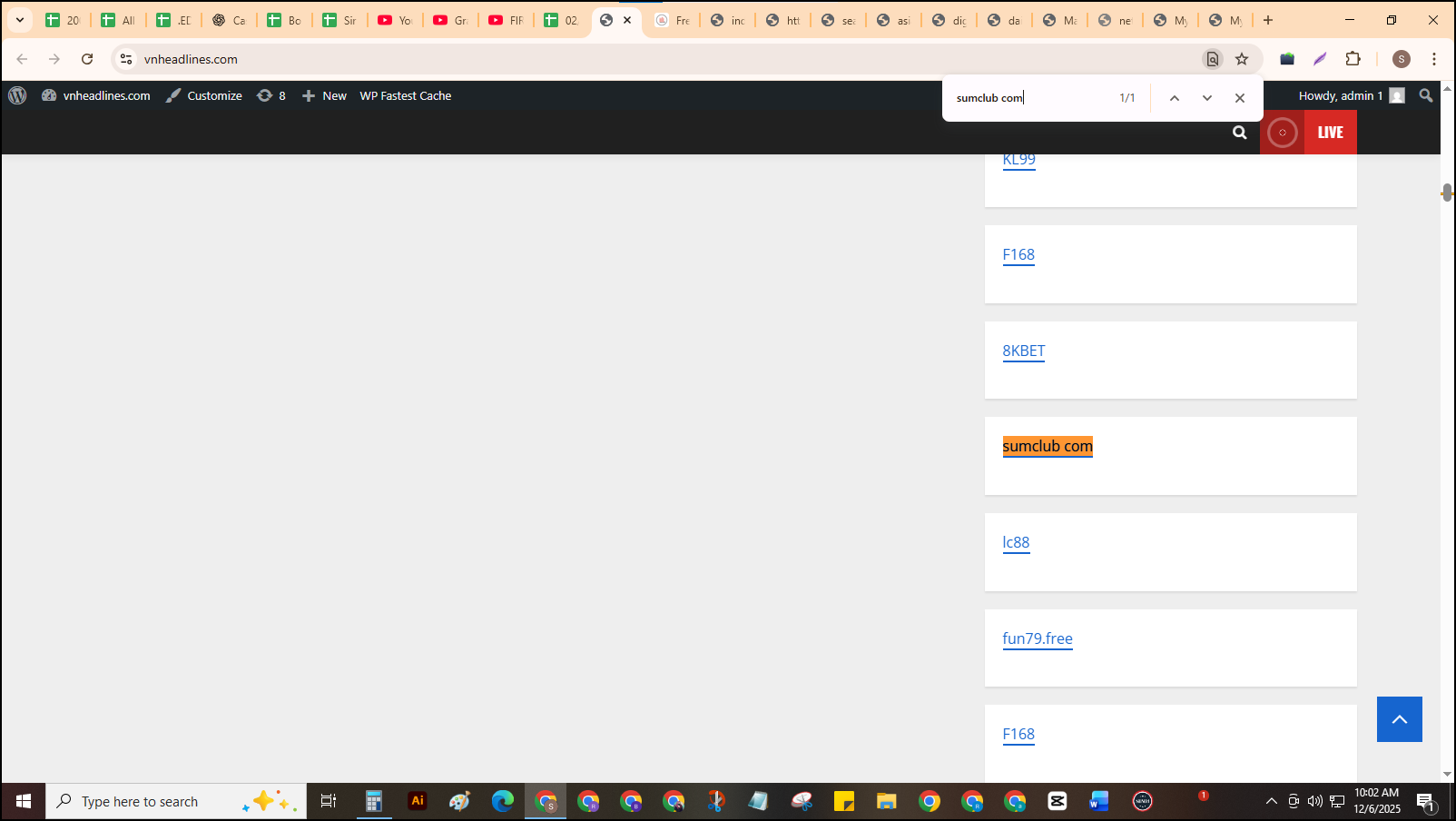1456x821 pixels.
Task: Open a new browser tab
Action: pos(1268,20)
